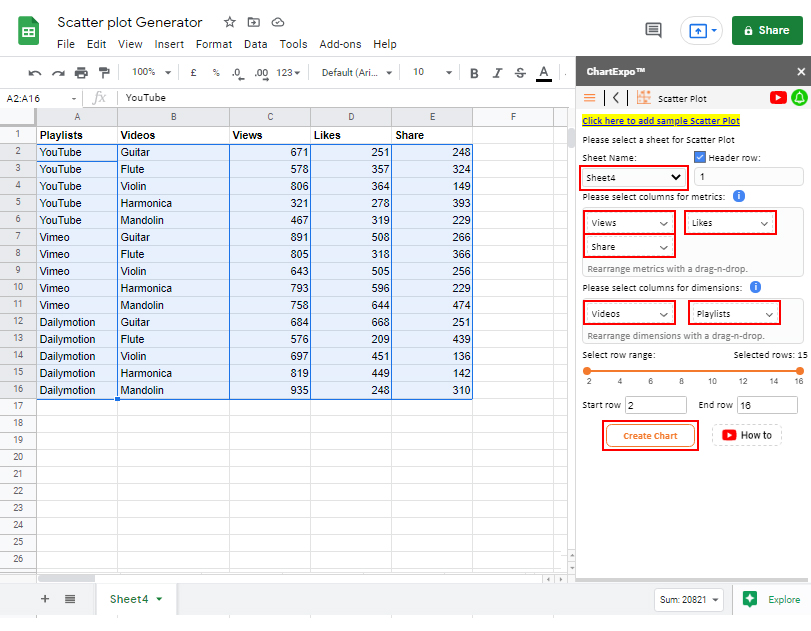Viewport: 811px width, 631px height.
Task: Open the Share metric dropdown
Action: pyautogui.click(x=629, y=247)
